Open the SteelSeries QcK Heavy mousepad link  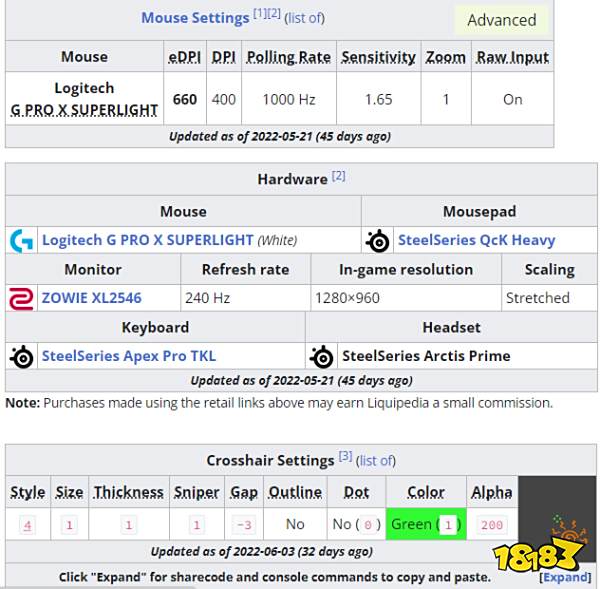tap(476, 240)
